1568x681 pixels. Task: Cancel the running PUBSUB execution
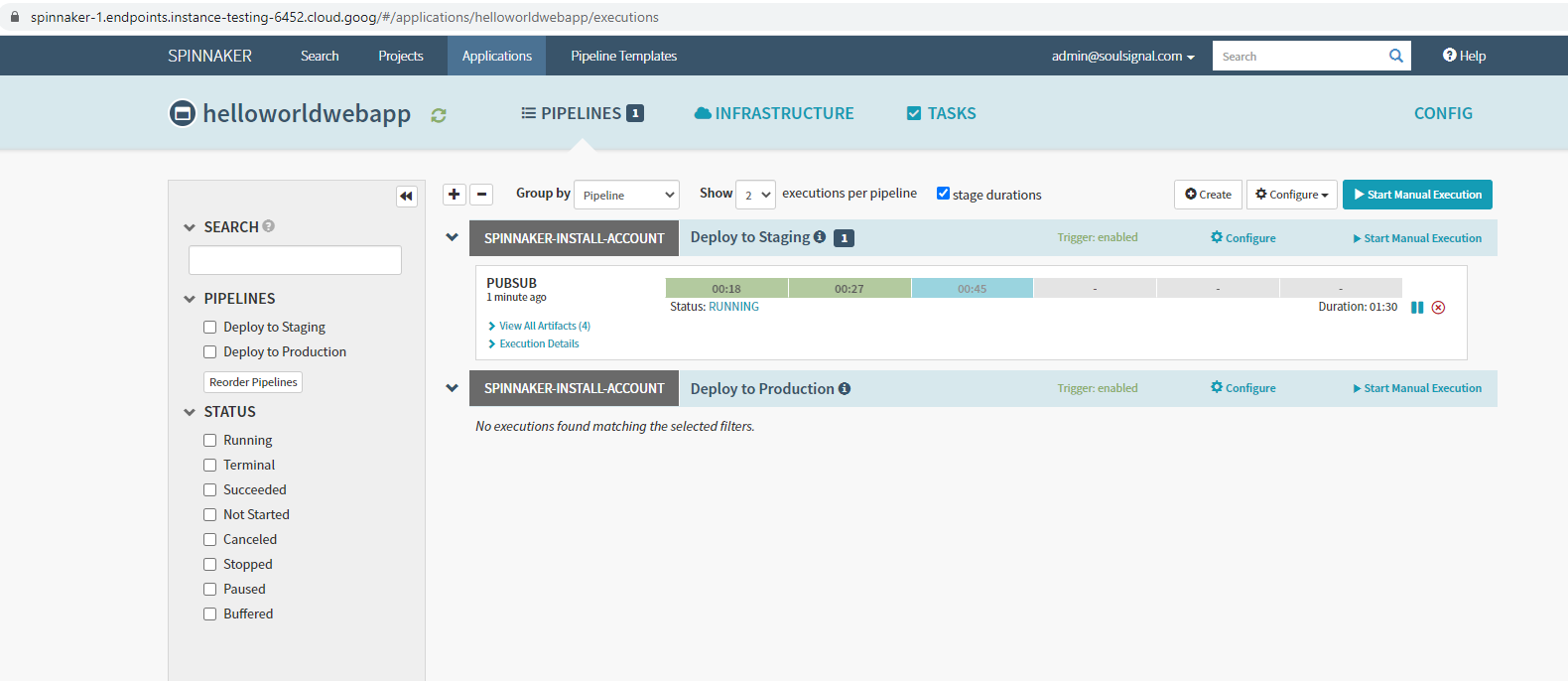(1438, 308)
